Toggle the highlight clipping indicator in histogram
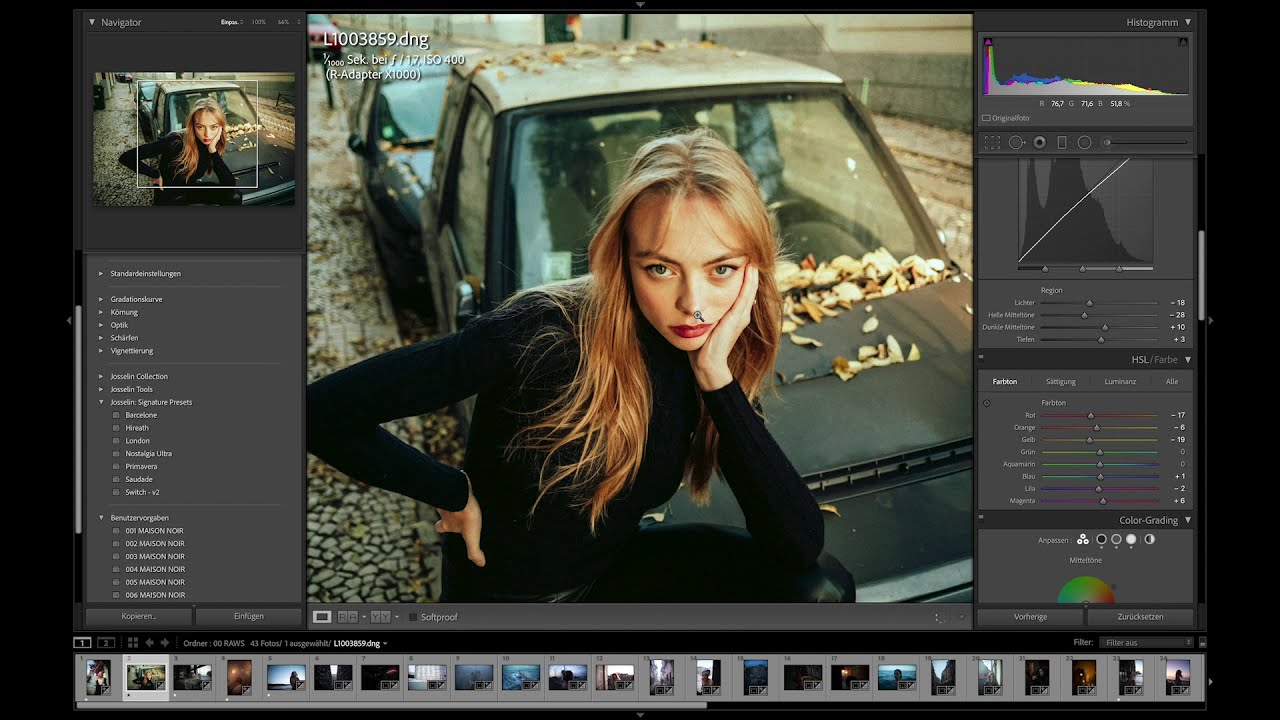This screenshot has width=1280, height=720. tap(1183, 42)
